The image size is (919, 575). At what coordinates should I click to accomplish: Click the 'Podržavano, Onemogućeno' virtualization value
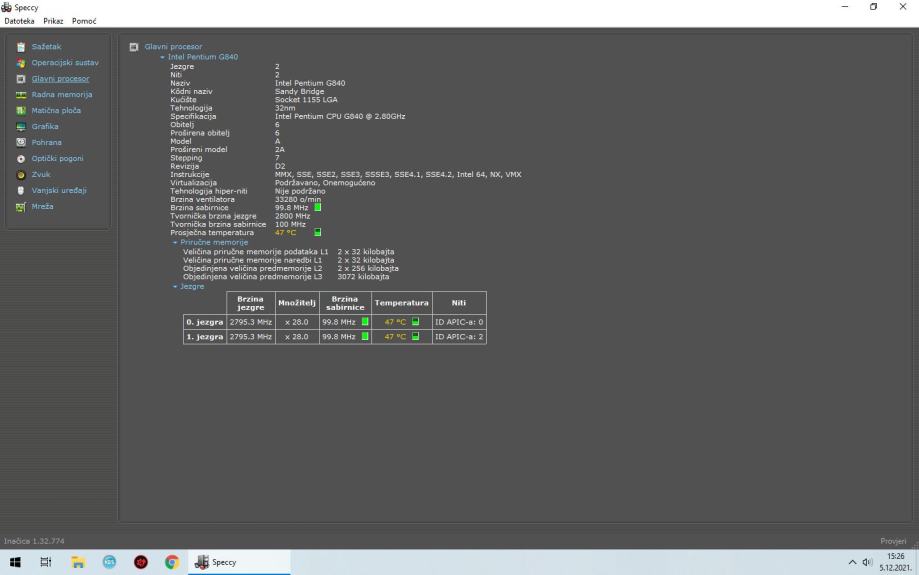(x=325, y=183)
